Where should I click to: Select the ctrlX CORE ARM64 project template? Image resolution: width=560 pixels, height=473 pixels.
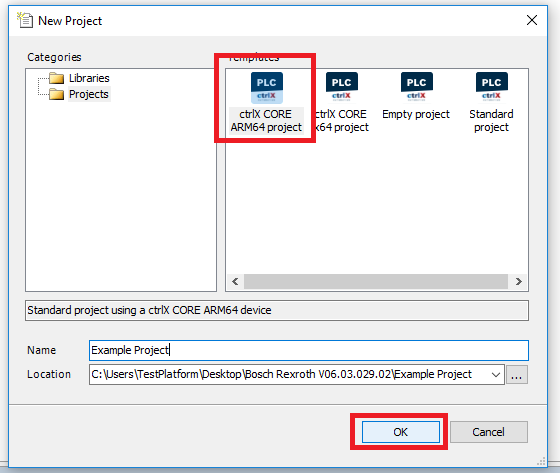point(266,103)
